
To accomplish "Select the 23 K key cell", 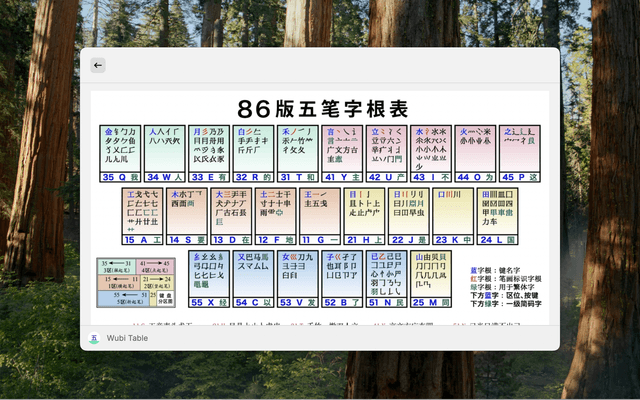I will pyautogui.click(x=453, y=216).
